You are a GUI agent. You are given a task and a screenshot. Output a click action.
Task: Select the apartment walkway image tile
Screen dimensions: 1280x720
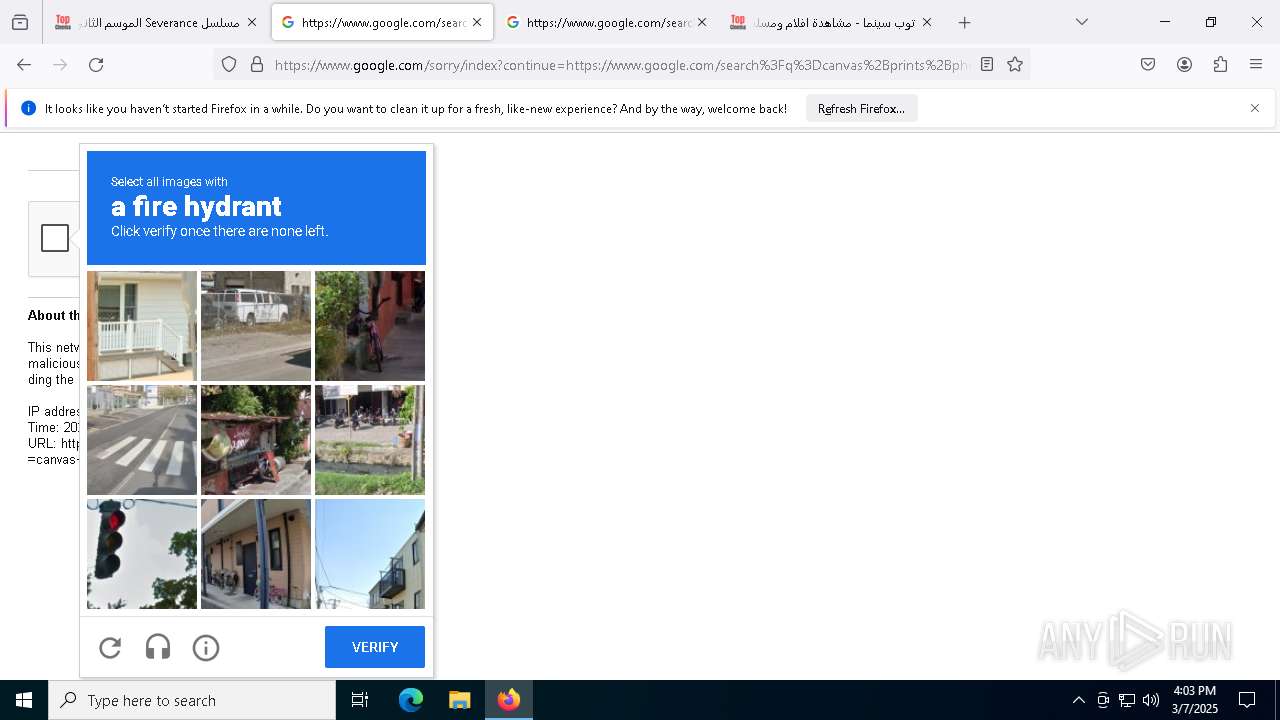256,554
